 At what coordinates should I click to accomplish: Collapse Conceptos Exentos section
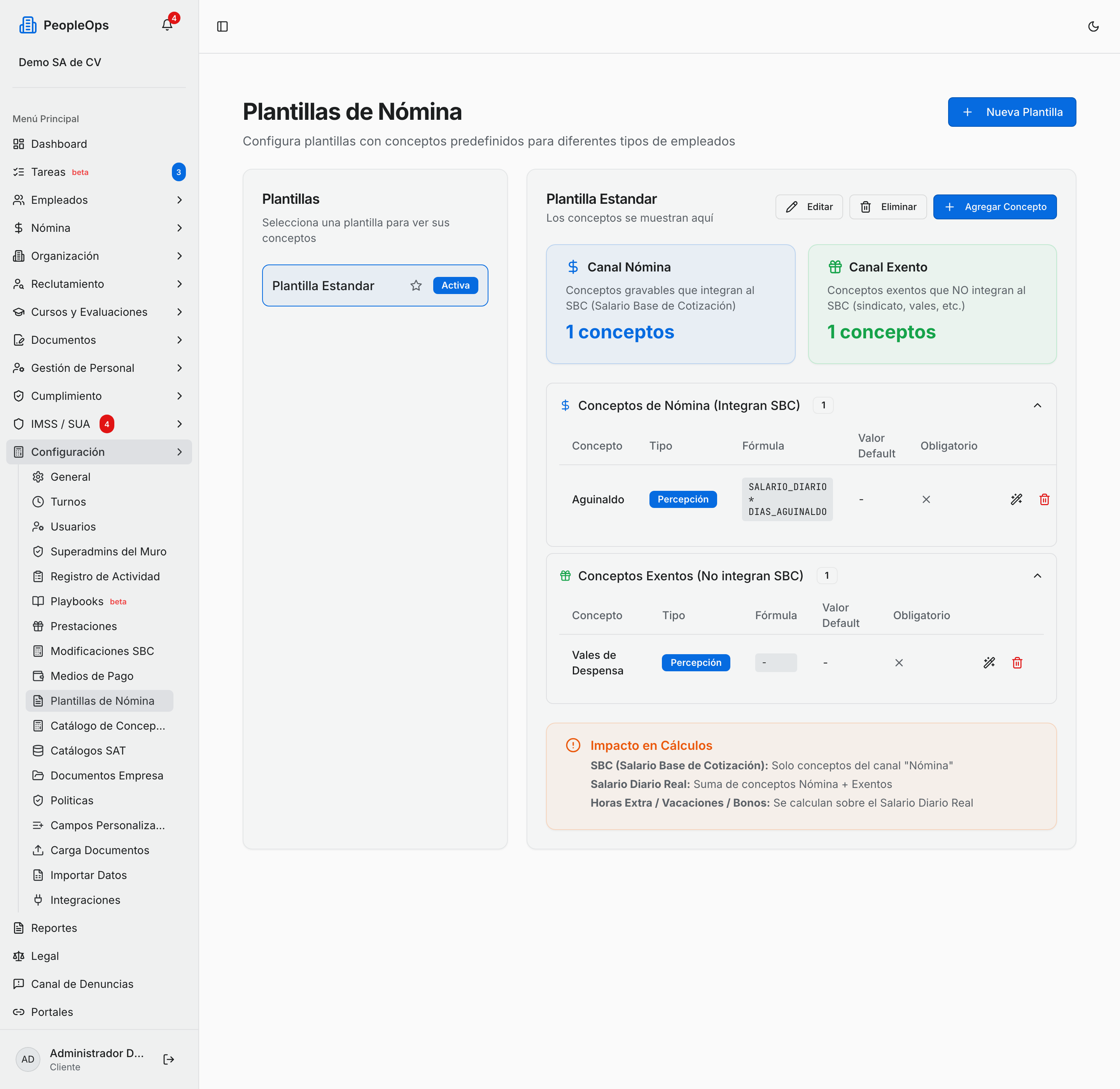[x=1037, y=576]
